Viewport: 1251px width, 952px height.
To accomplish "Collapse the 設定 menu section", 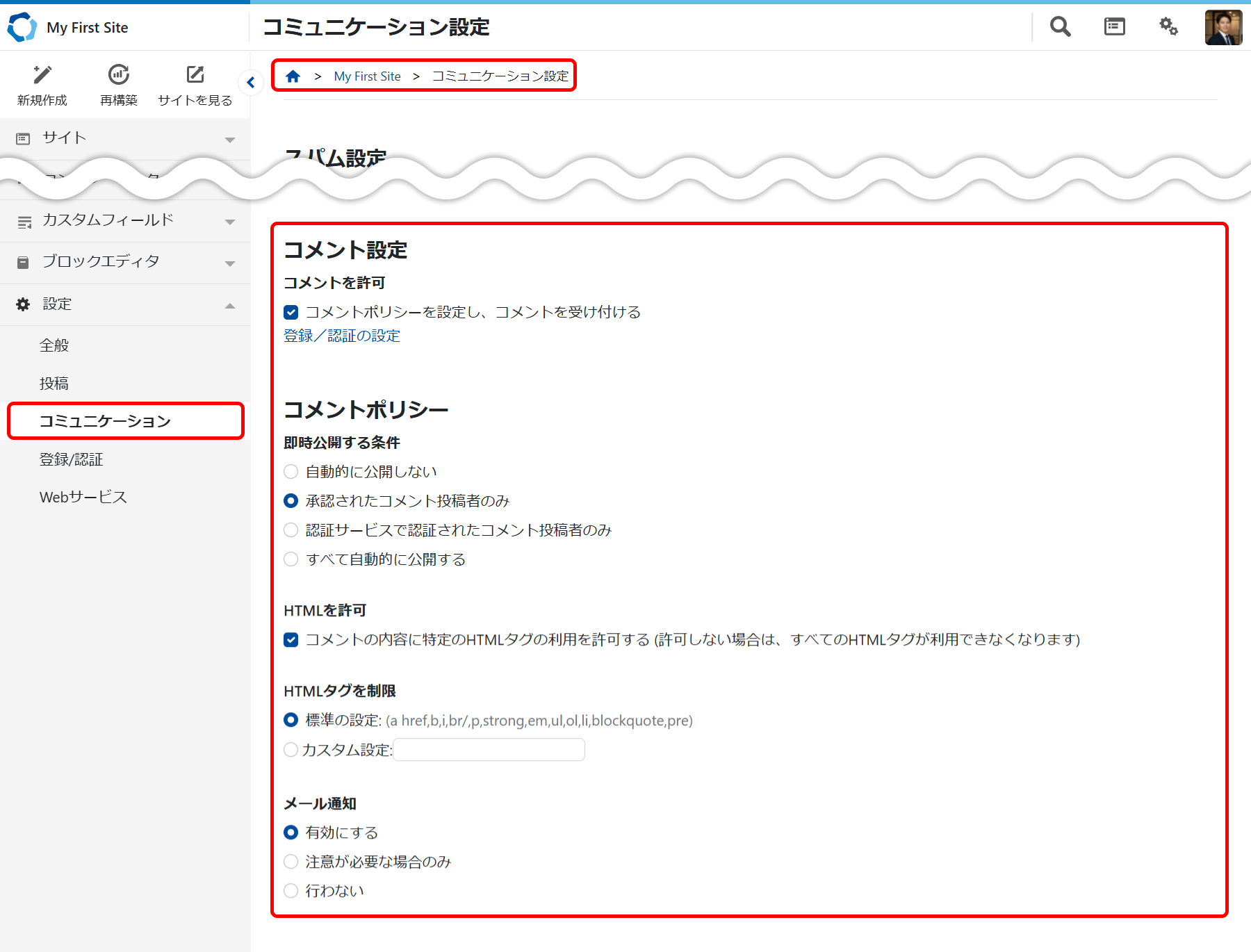I will 230,304.
